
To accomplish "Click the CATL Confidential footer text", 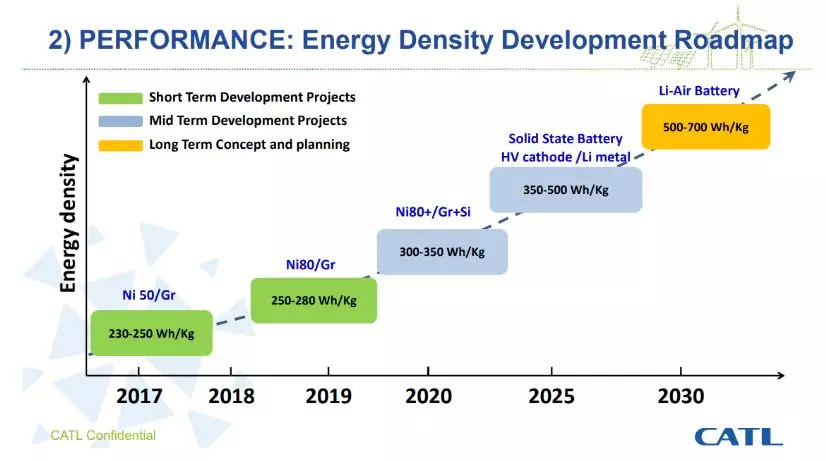I will pyautogui.click(x=103, y=436).
